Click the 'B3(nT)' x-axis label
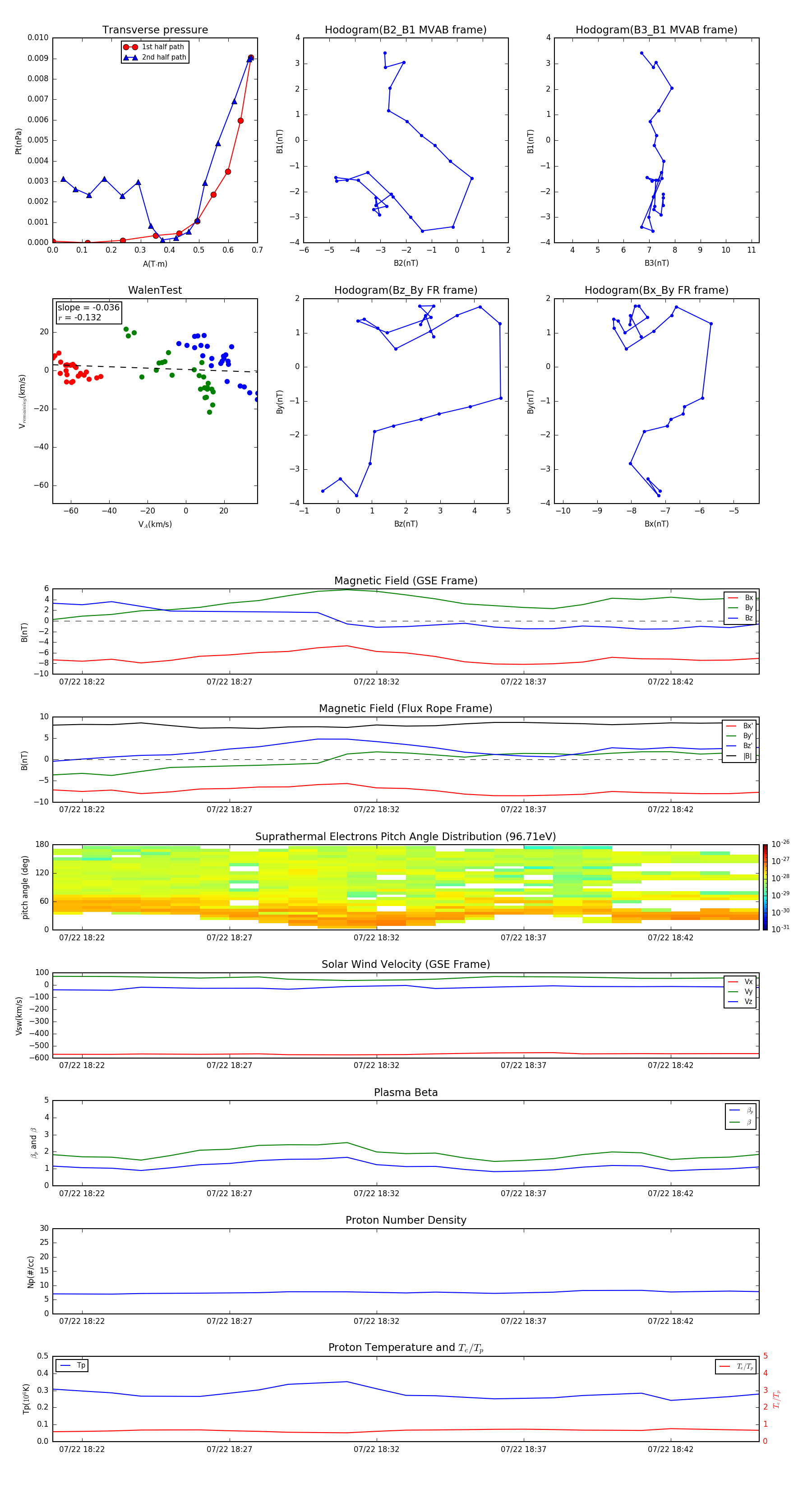Image resolution: width=812 pixels, height=1489 pixels. point(656,263)
